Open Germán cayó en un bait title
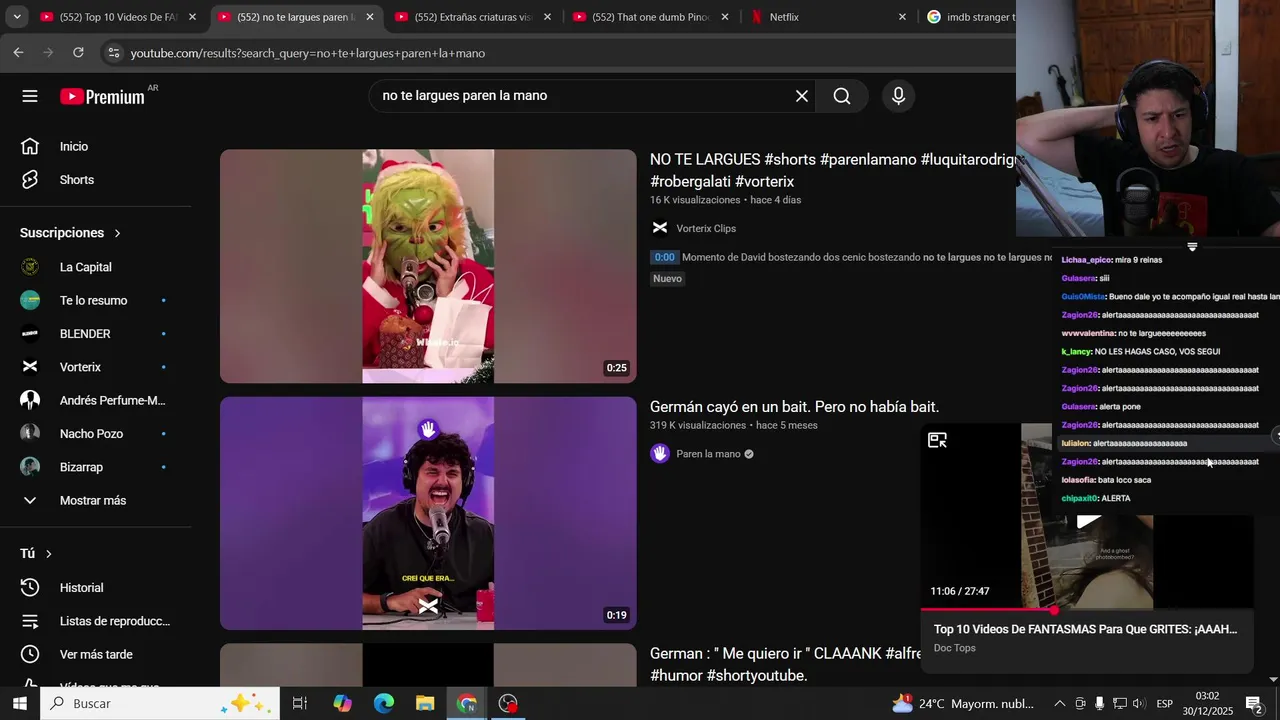Image resolution: width=1280 pixels, height=720 pixels. (x=794, y=407)
